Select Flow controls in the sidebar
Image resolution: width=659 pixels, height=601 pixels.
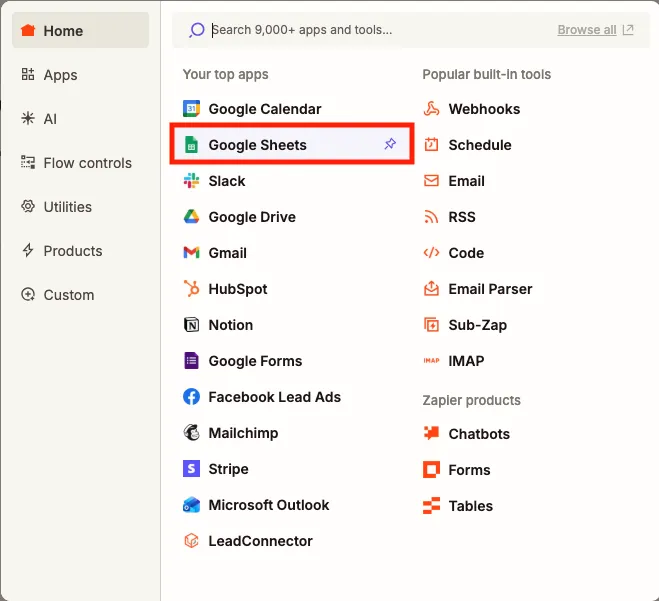click(80, 163)
